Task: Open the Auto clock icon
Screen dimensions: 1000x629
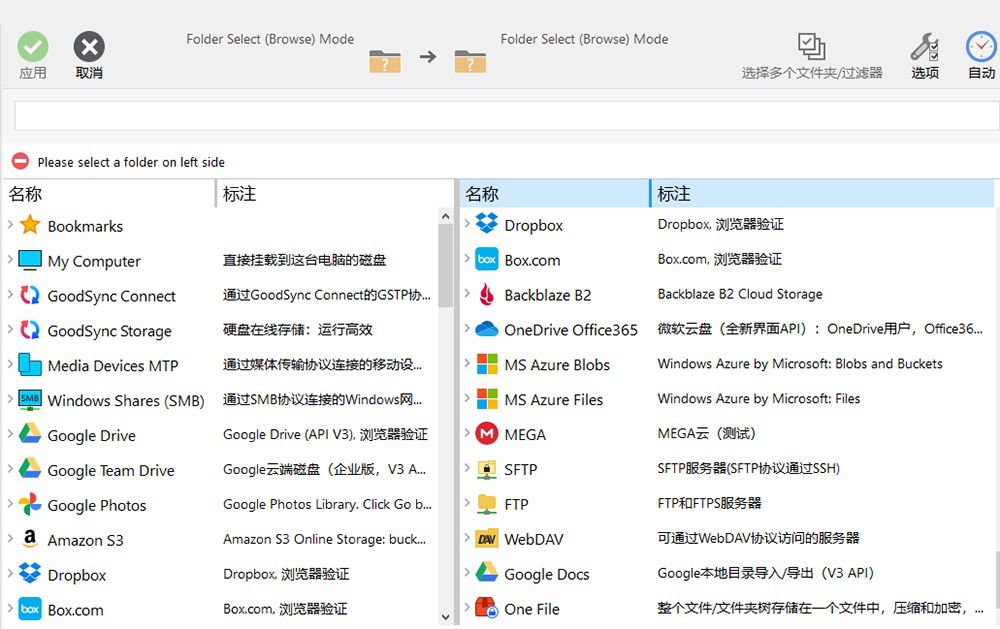Action: coord(981,47)
